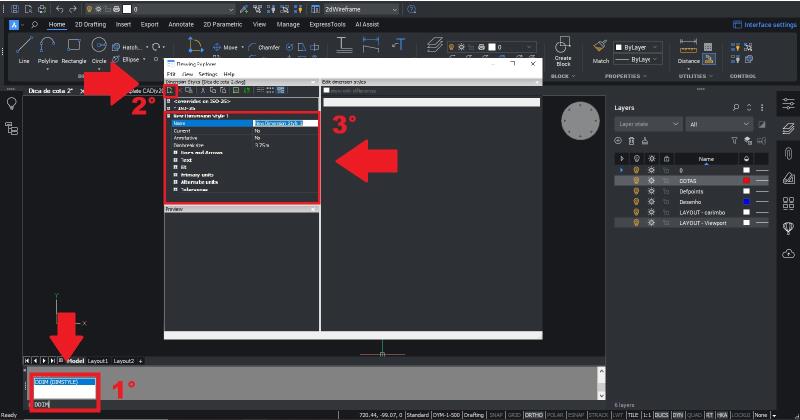Select the Polyline tool
800x420 pixels.
[x=49, y=47]
